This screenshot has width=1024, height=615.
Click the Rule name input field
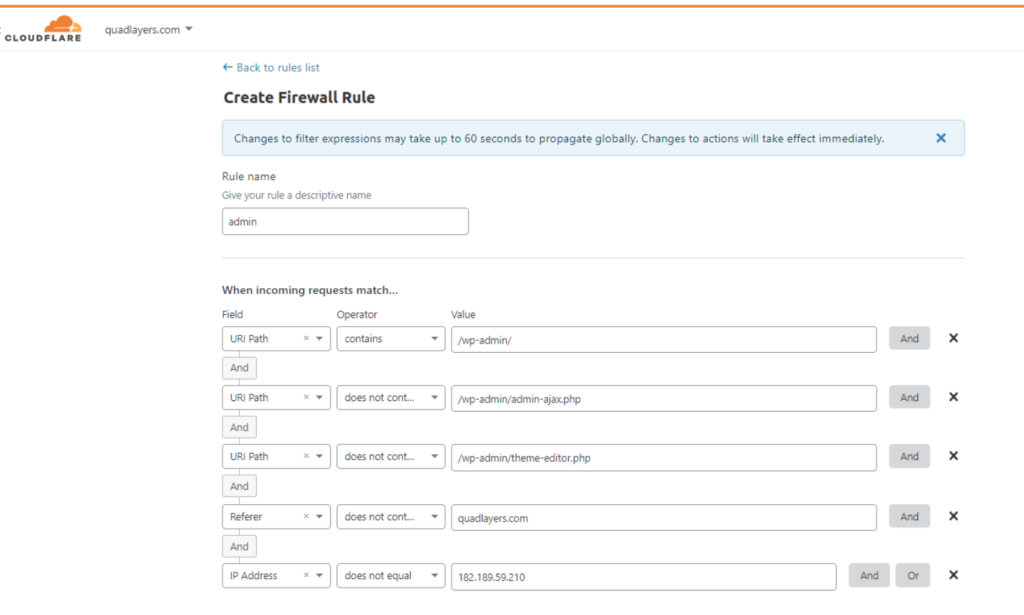pos(345,221)
